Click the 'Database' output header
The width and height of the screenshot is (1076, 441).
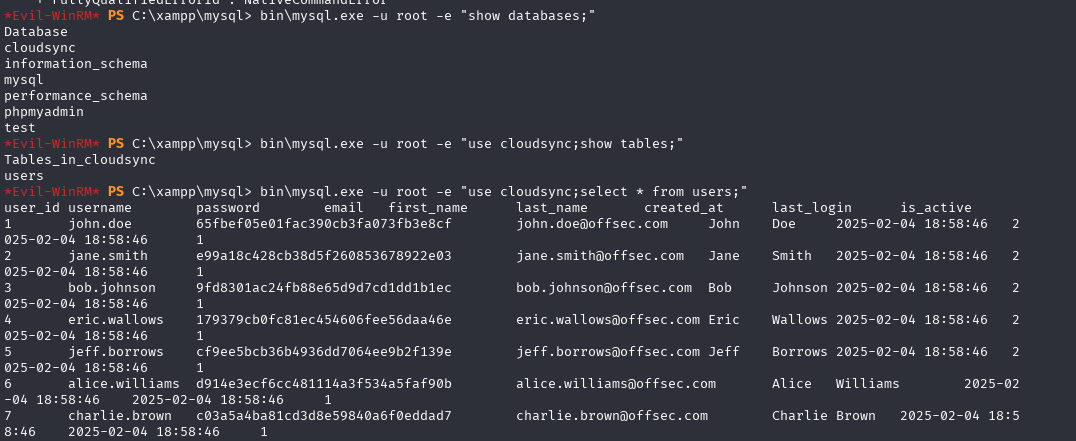click(36, 32)
